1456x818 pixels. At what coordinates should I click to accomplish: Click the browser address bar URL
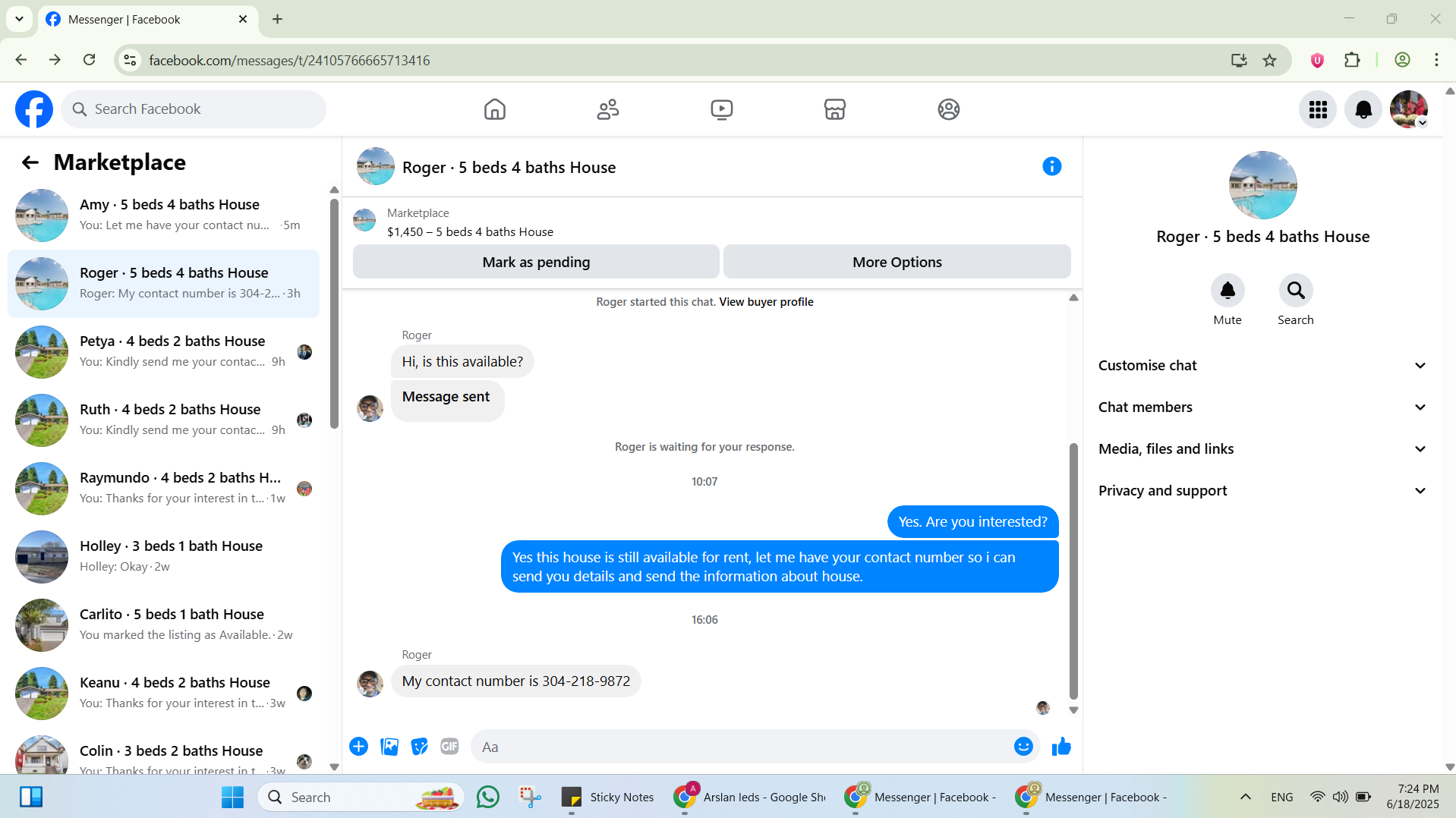click(289, 60)
